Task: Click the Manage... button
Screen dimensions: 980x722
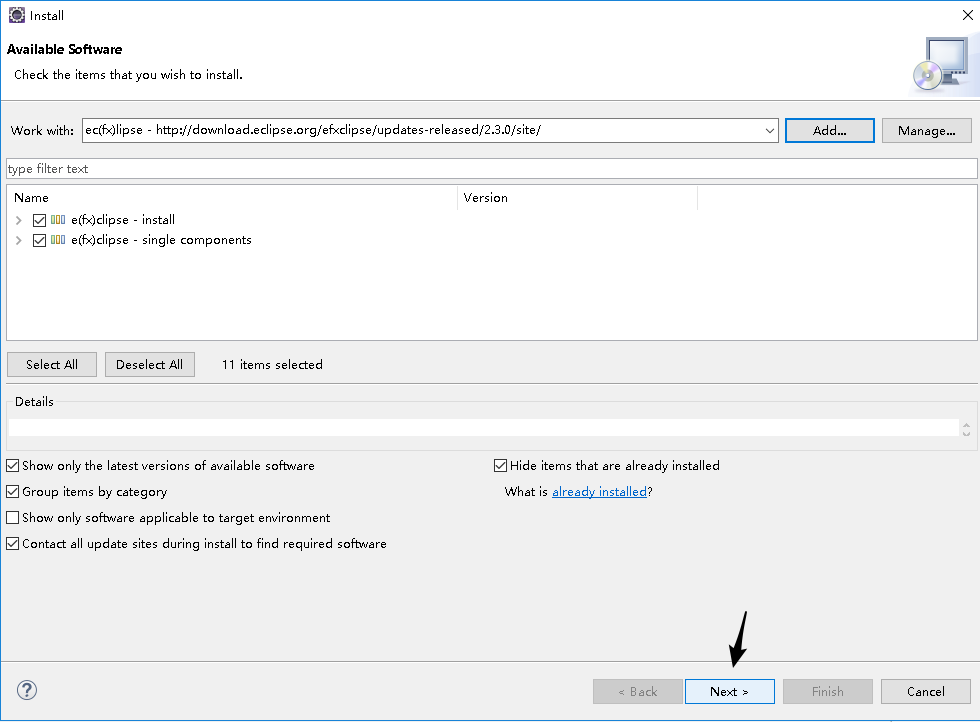Action: (926, 131)
